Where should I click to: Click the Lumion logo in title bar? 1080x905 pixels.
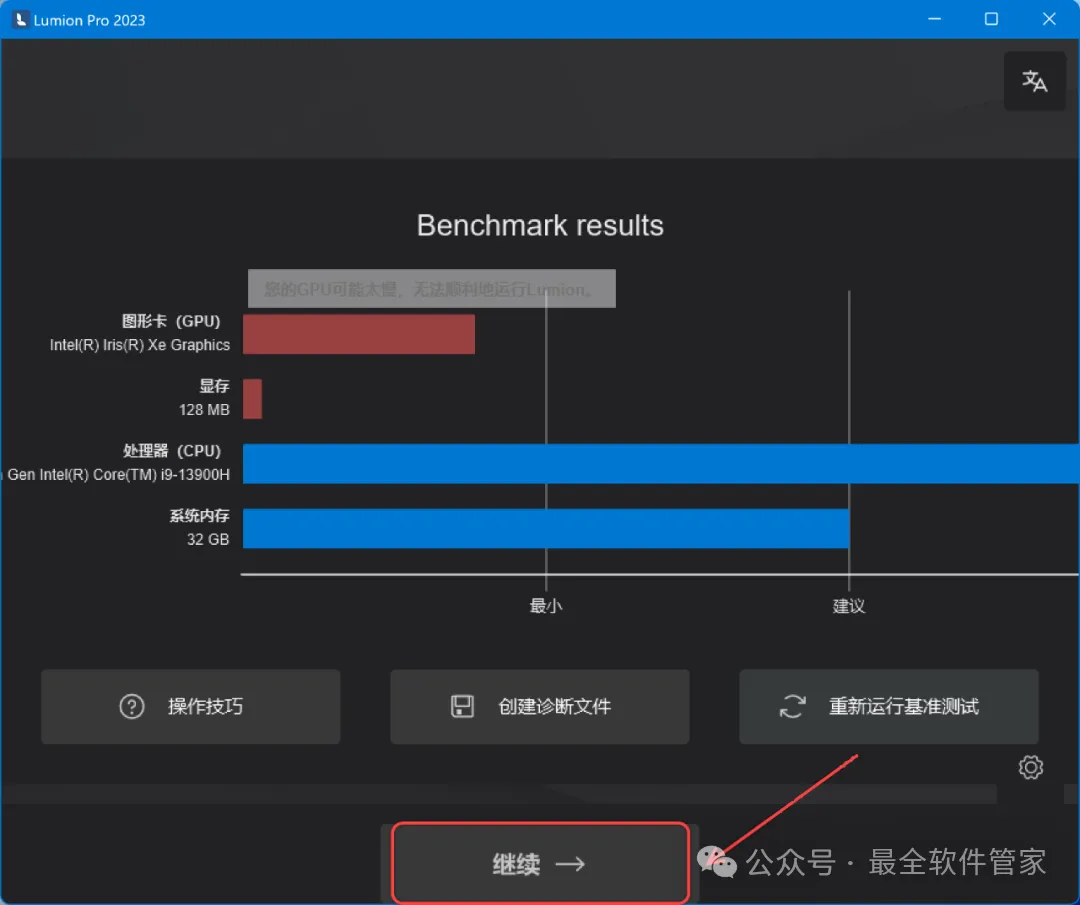(x=21, y=19)
